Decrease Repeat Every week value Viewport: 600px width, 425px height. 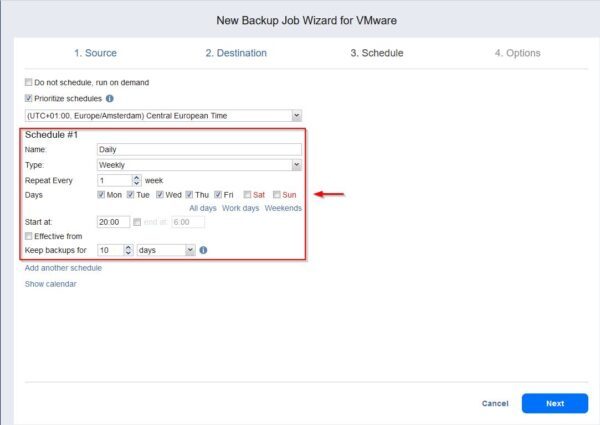[137, 183]
